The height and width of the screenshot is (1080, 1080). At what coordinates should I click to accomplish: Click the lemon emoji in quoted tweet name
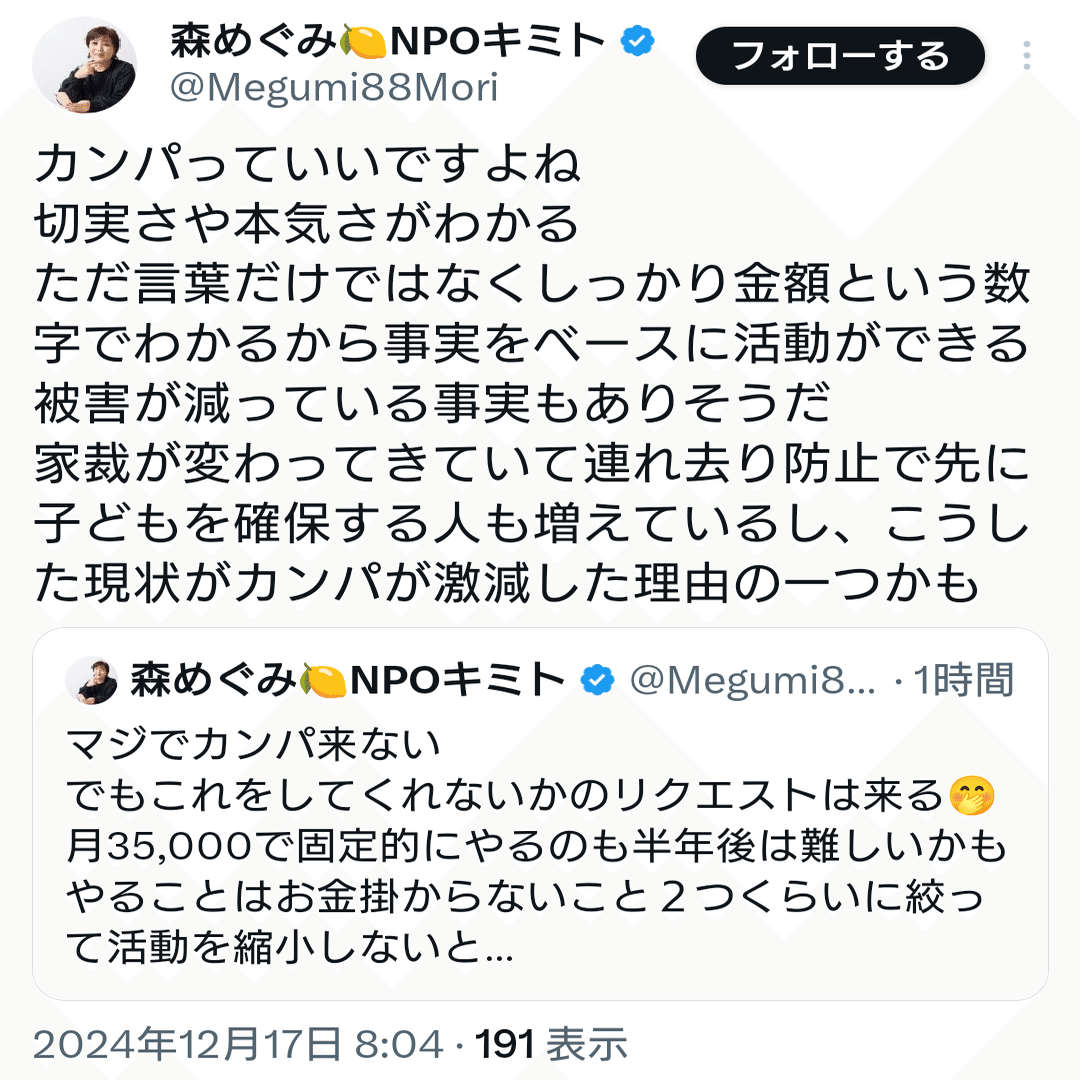click(x=322, y=680)
